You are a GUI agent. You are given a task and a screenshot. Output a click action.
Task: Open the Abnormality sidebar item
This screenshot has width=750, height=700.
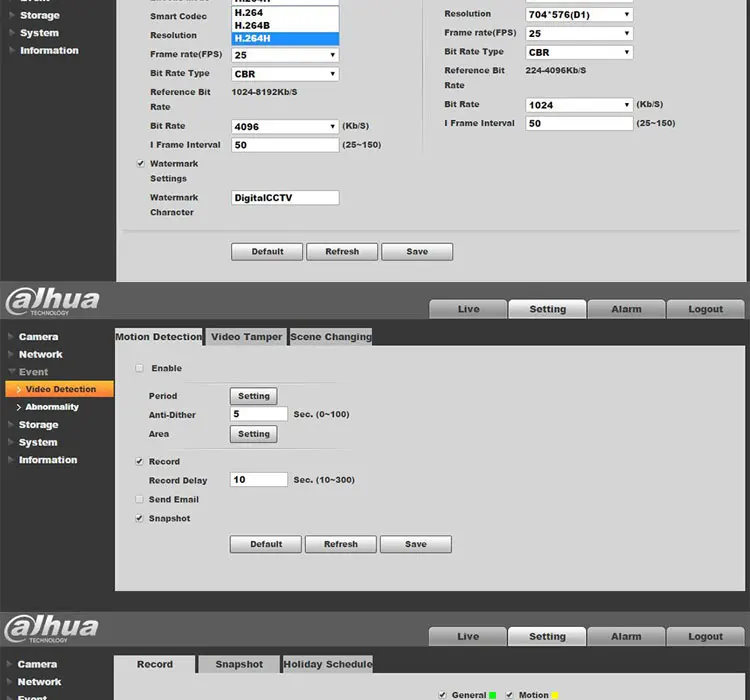tap(52, 407)
